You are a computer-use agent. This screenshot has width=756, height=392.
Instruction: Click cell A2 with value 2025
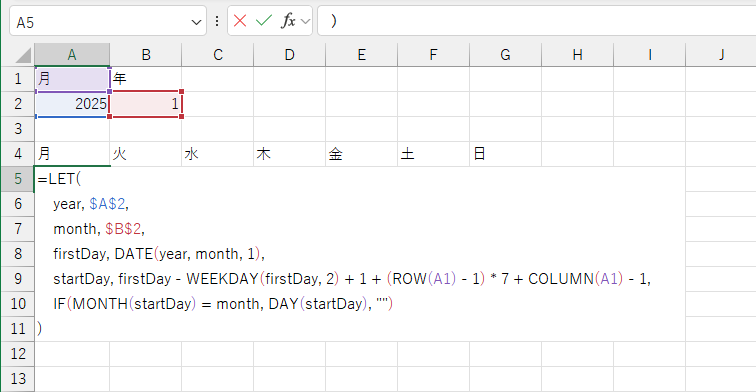pyautogui.click(x=72, y=104)
